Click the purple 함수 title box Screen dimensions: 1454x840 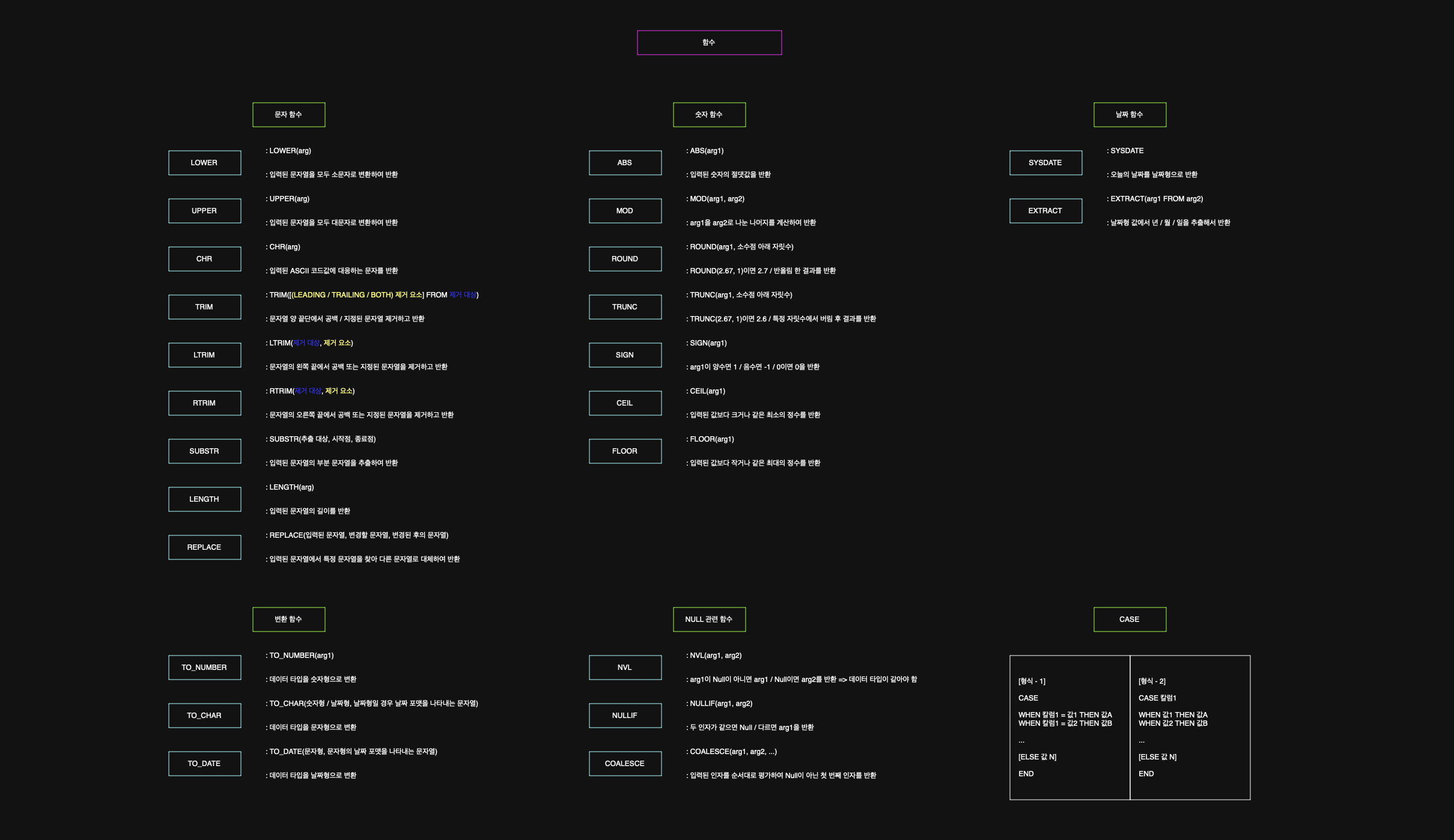pyautogui.click(x=709, y=43)
